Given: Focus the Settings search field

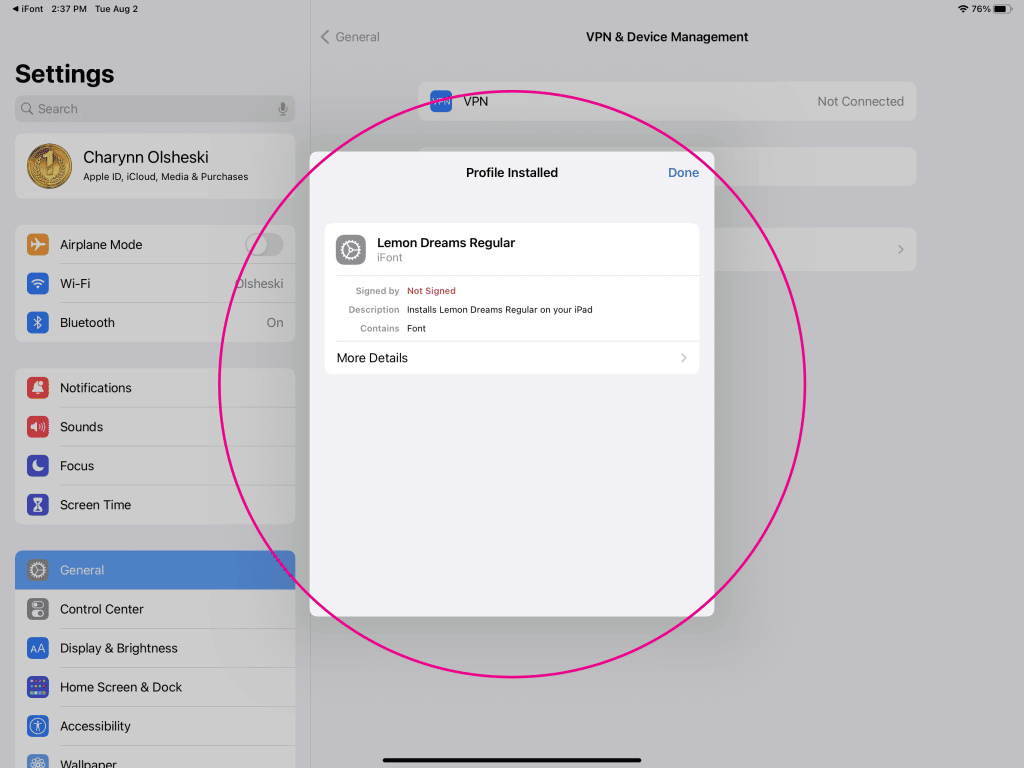Looking at the screenshot, I should [x=155, y=108].
